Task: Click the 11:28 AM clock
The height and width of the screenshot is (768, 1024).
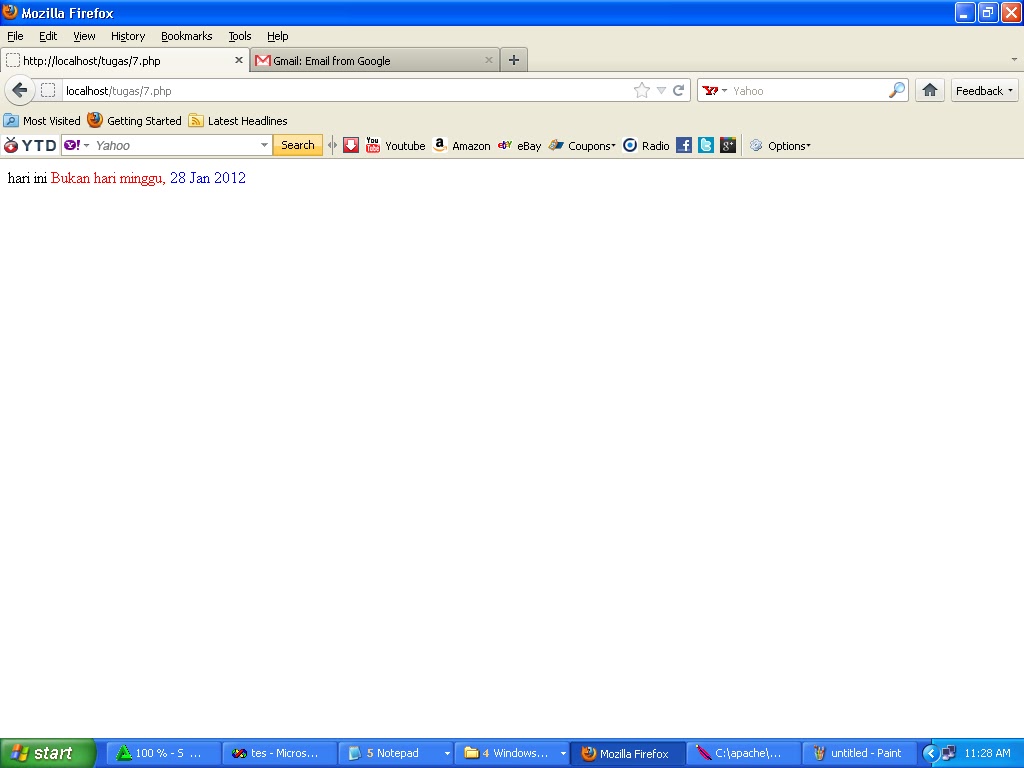Action: pos(987,754)
